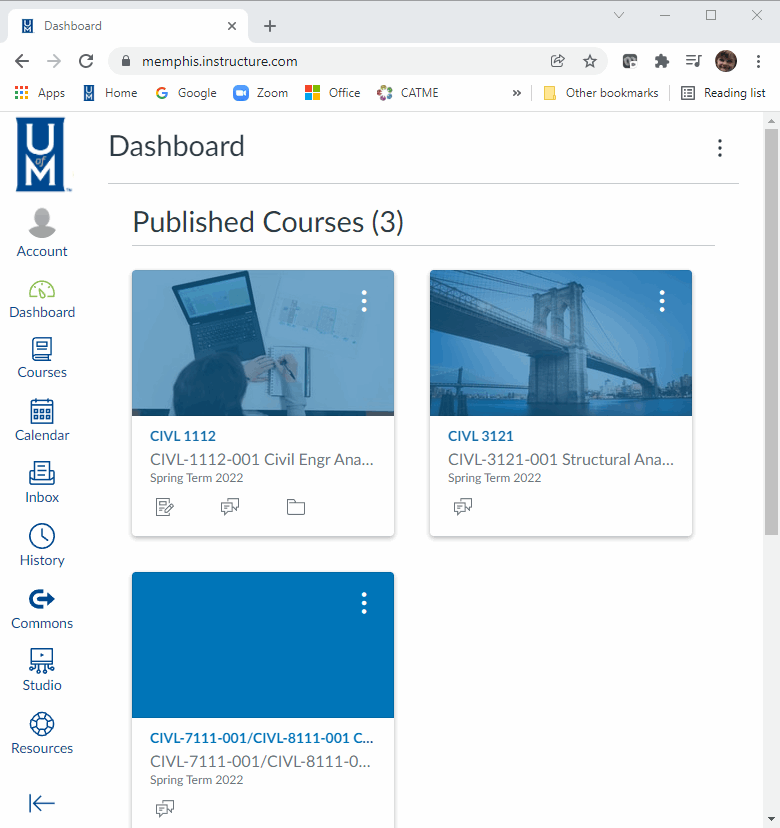Click the CIVL 3121 bridge image
This screenshot has width=780, height=828.
coord(561,343)
